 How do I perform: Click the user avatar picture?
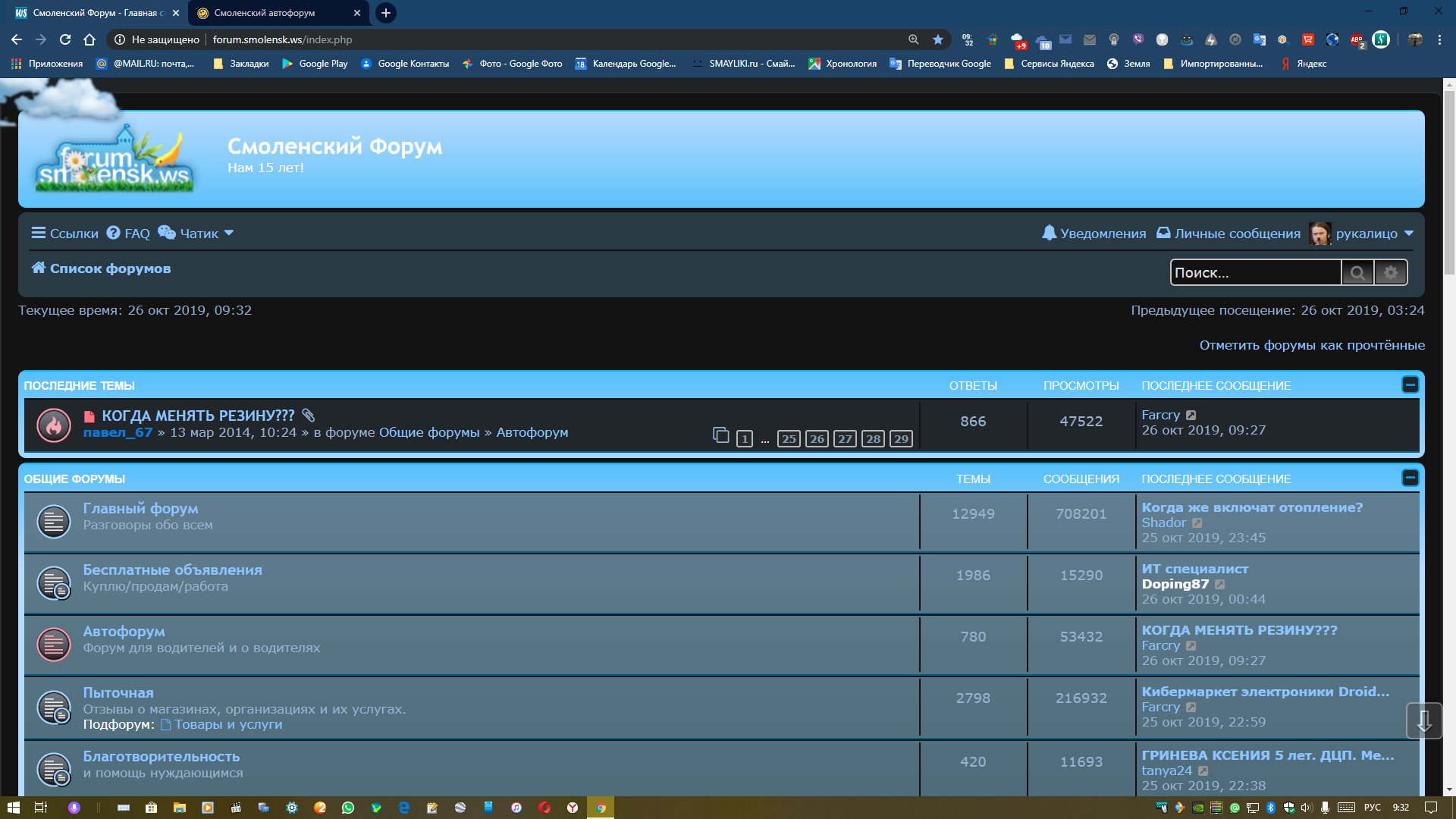tap(1319, 234)
